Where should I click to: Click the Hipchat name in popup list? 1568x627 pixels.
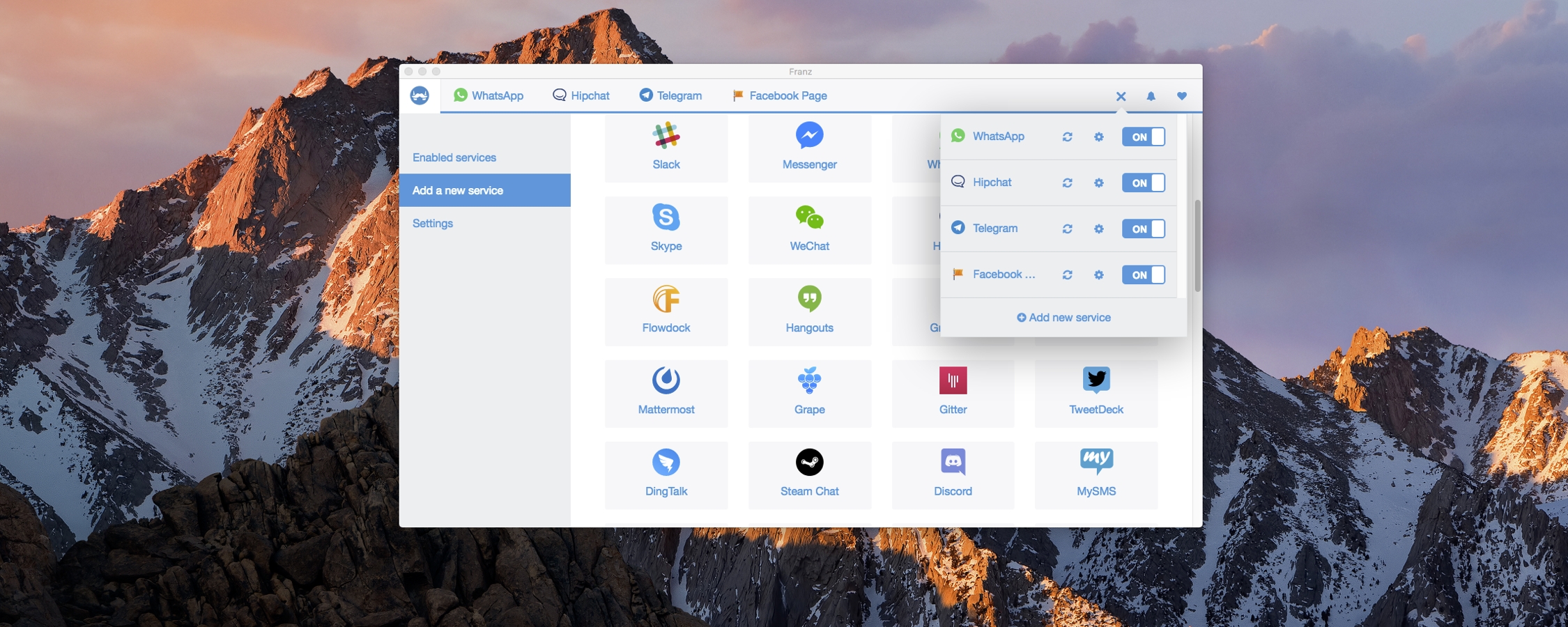[x=992, y=182]
